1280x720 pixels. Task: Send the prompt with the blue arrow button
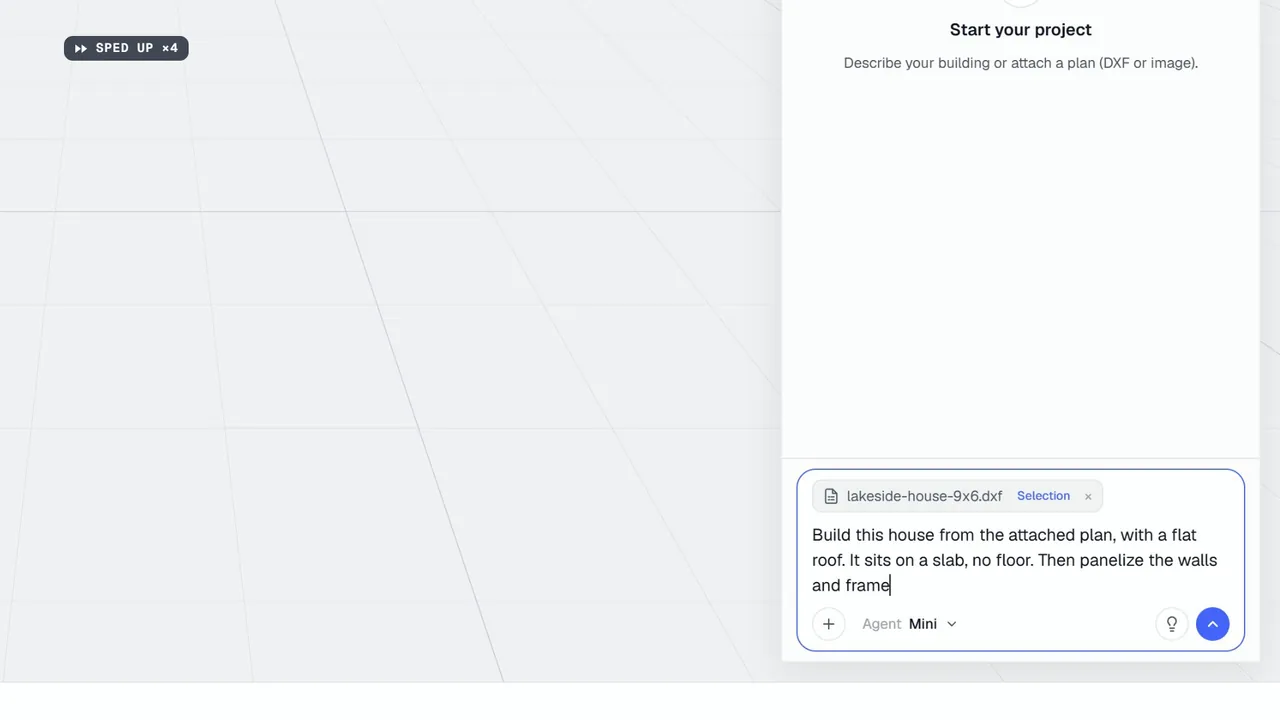[x=1212, y=624]
